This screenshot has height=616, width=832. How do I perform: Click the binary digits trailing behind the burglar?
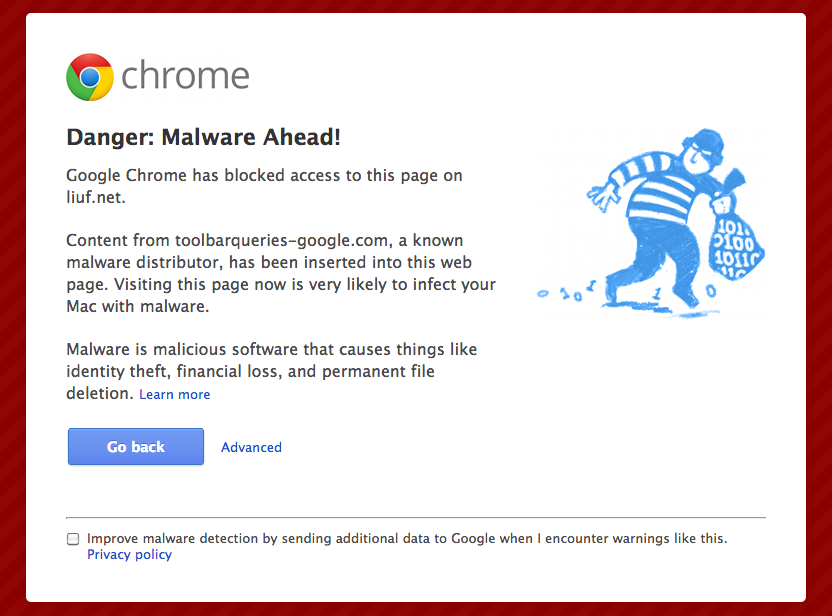[x=566, y=292]
